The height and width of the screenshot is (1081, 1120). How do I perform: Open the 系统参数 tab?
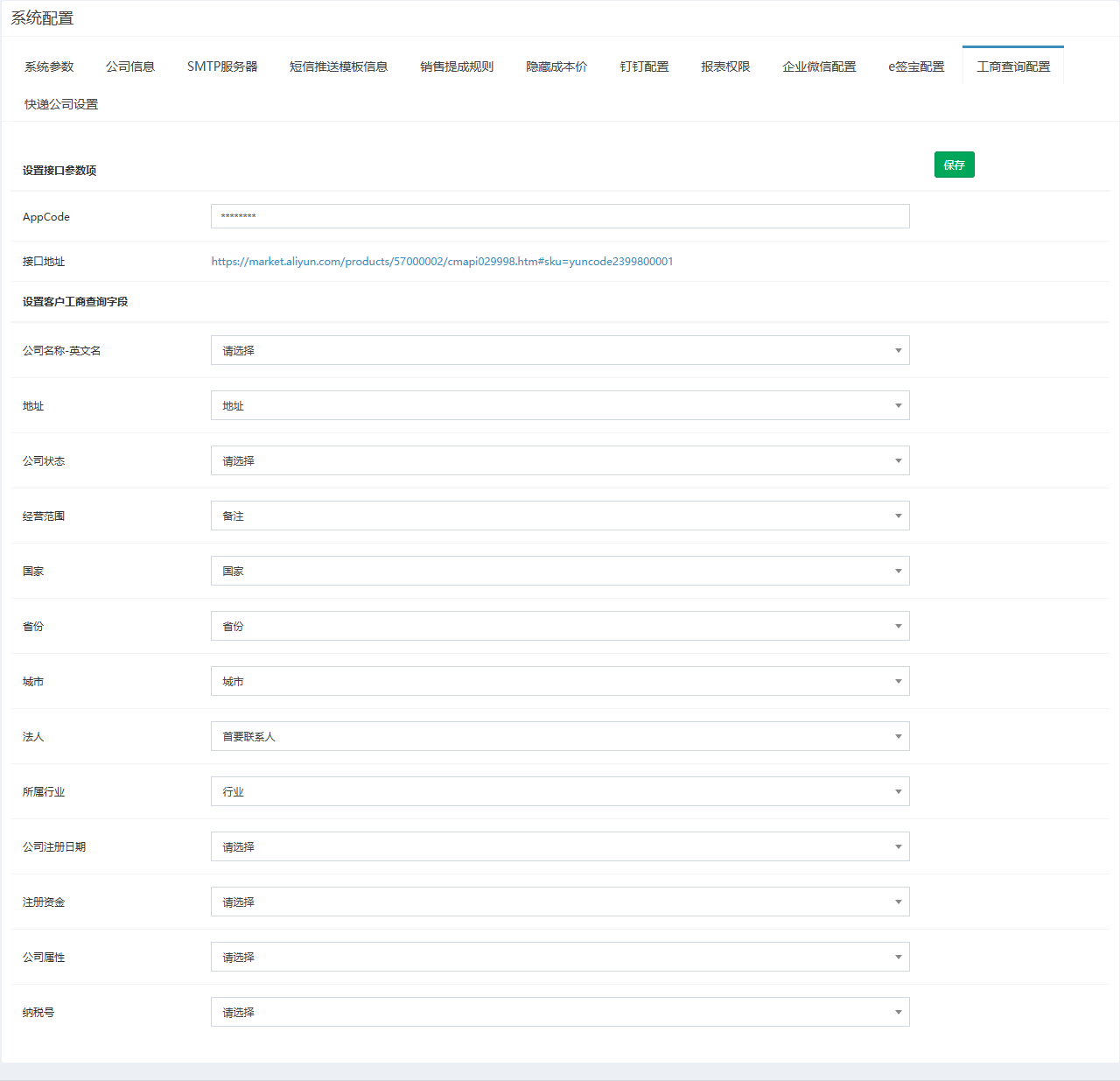click(x=49, y=67)
